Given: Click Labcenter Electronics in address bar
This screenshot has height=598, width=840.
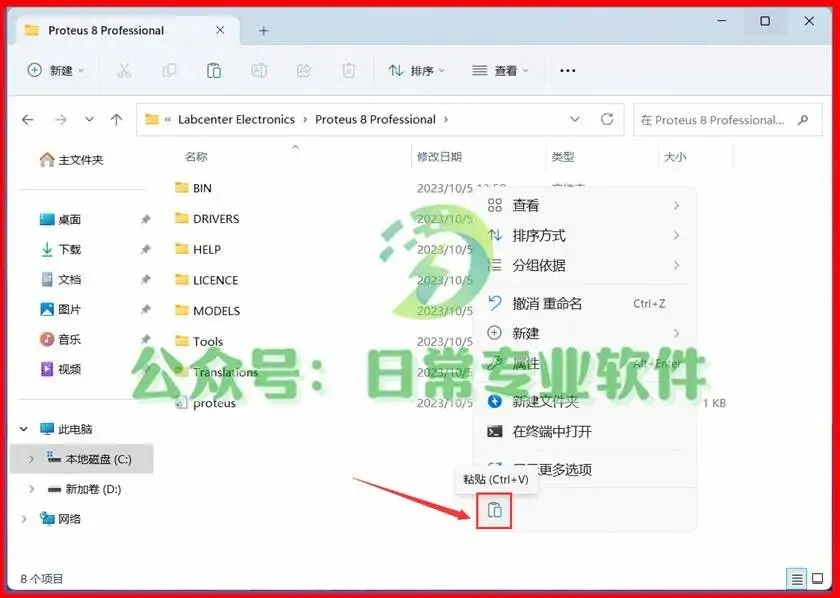Looking at the screenshot, I should click(236, 119).
